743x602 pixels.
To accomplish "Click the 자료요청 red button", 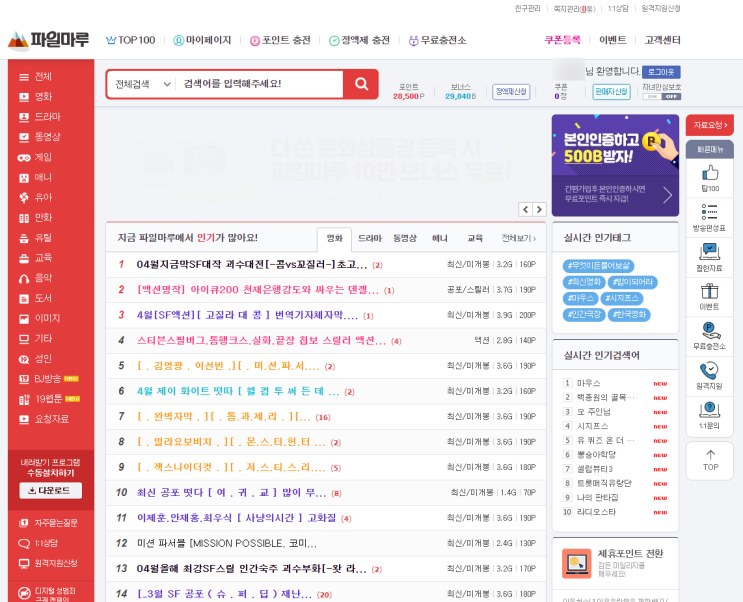I will pyautogui.click(x=710, y=125).
